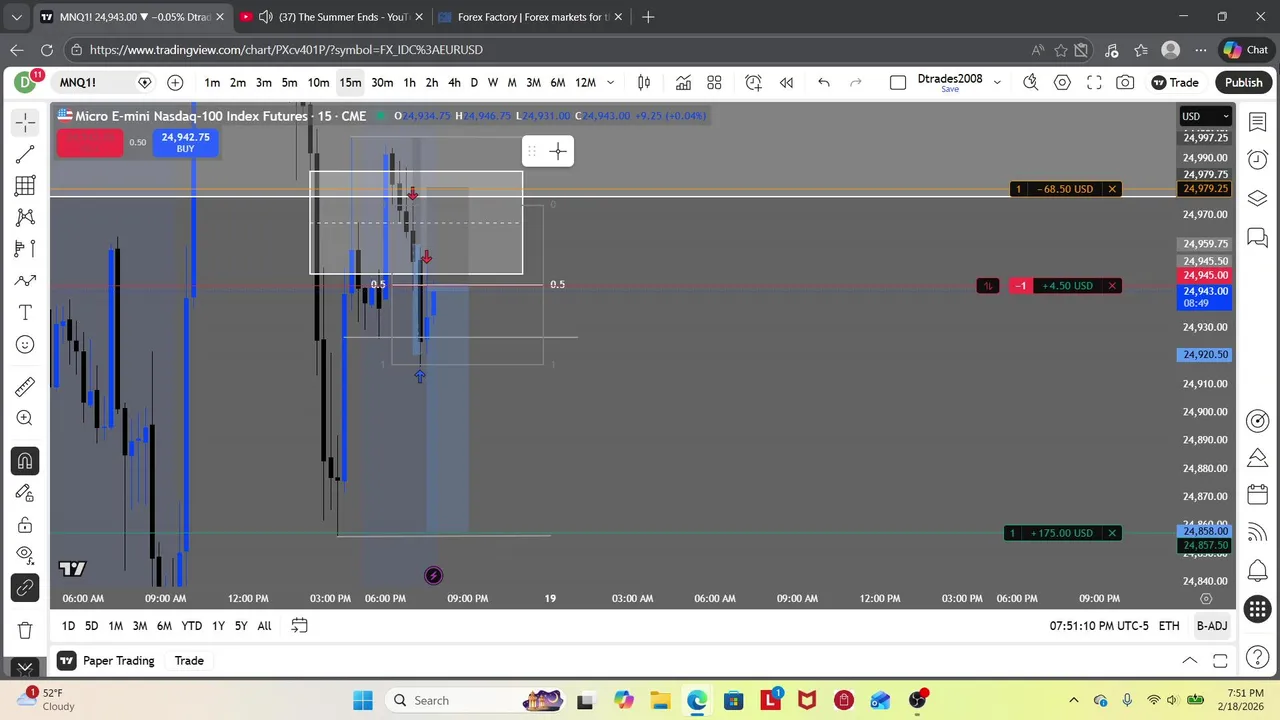Viewport: 1280px width, 720px height.
Task: Open the object tree layers panel
Action: [1258, 198]
